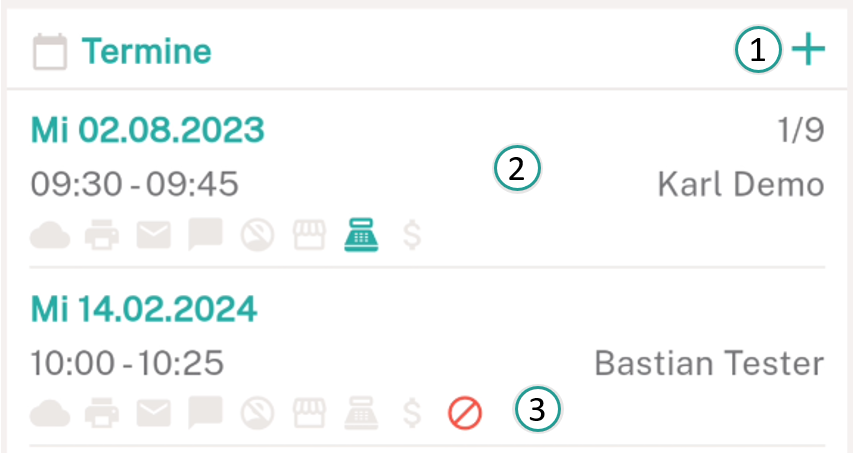The image size is (853, 454).
Task: Click red cancelled icon on 14.02.2024 appointment
Action: pyautogui.click(x=465, y=413)
